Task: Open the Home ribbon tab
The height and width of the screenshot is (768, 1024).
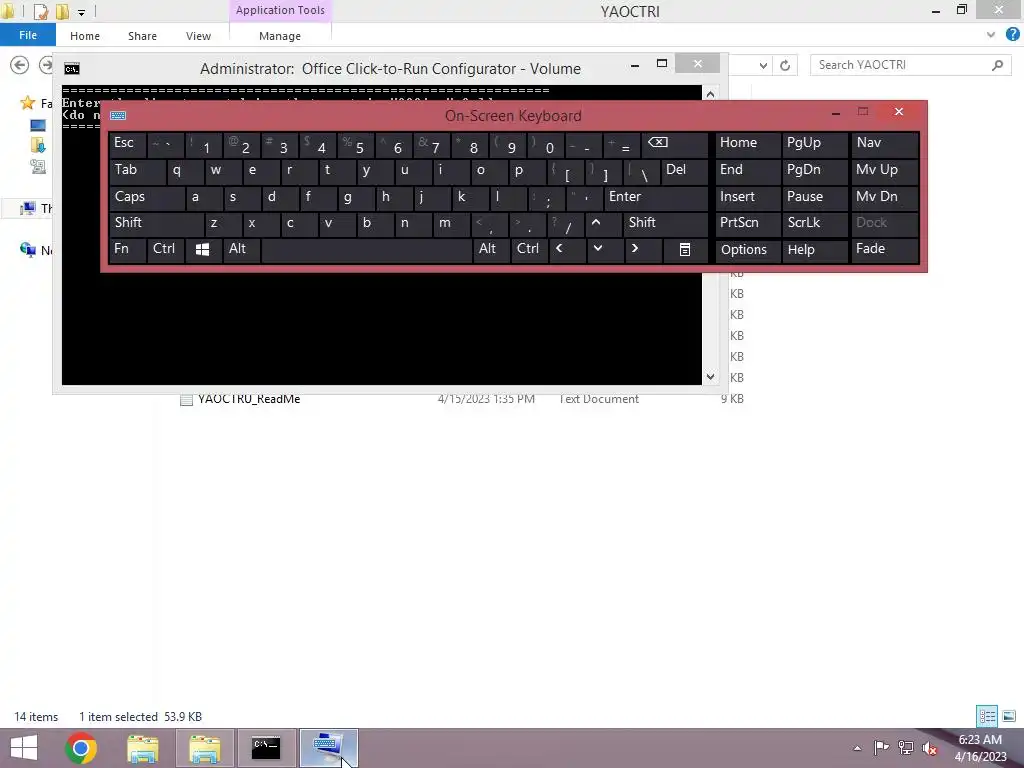Action: coord(85,36)
